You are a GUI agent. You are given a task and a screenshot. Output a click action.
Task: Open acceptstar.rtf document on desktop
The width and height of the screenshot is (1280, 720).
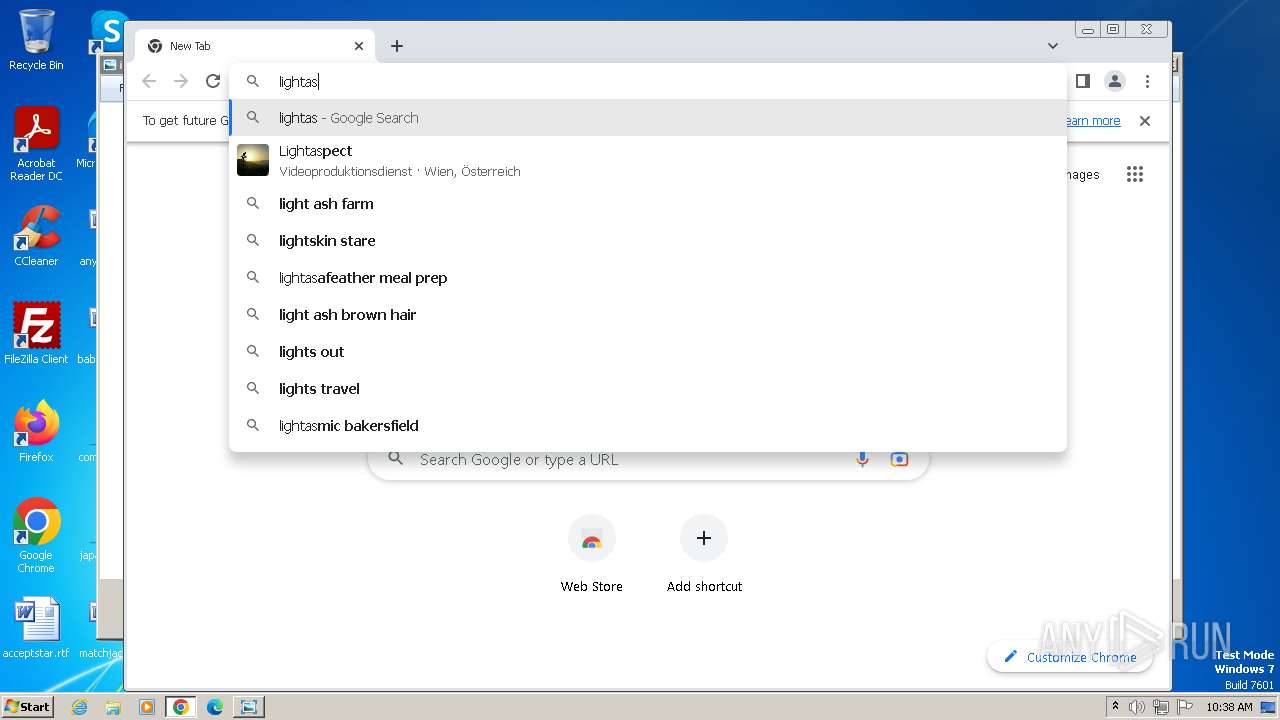36,629
